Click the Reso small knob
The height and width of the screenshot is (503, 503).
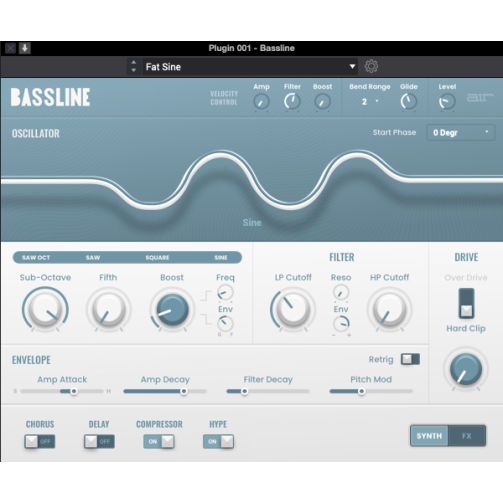tap(341, 292)
